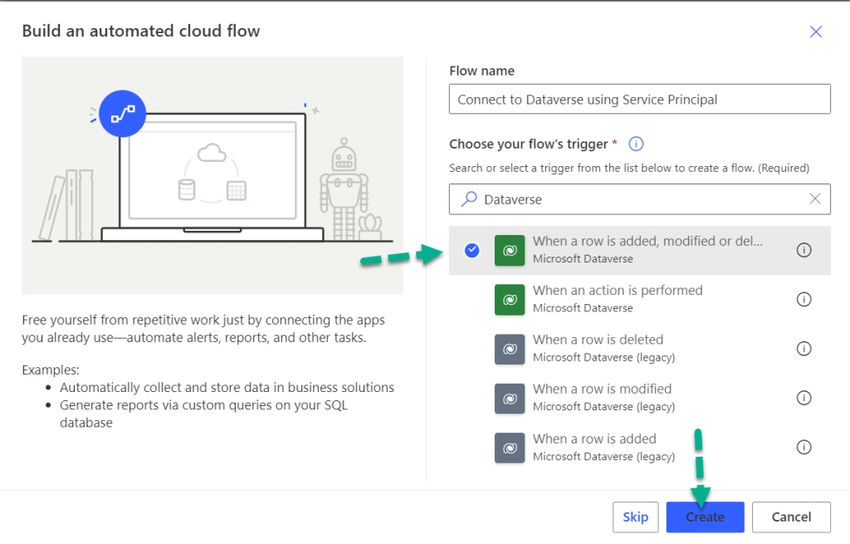
Task: Open the info tooltip beside 'Choose your flow's trigger'
Action: point(635,144)
